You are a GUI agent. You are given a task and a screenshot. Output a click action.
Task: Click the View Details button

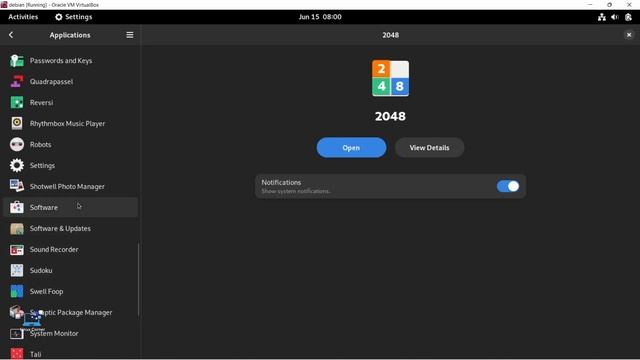click(429, 147)
